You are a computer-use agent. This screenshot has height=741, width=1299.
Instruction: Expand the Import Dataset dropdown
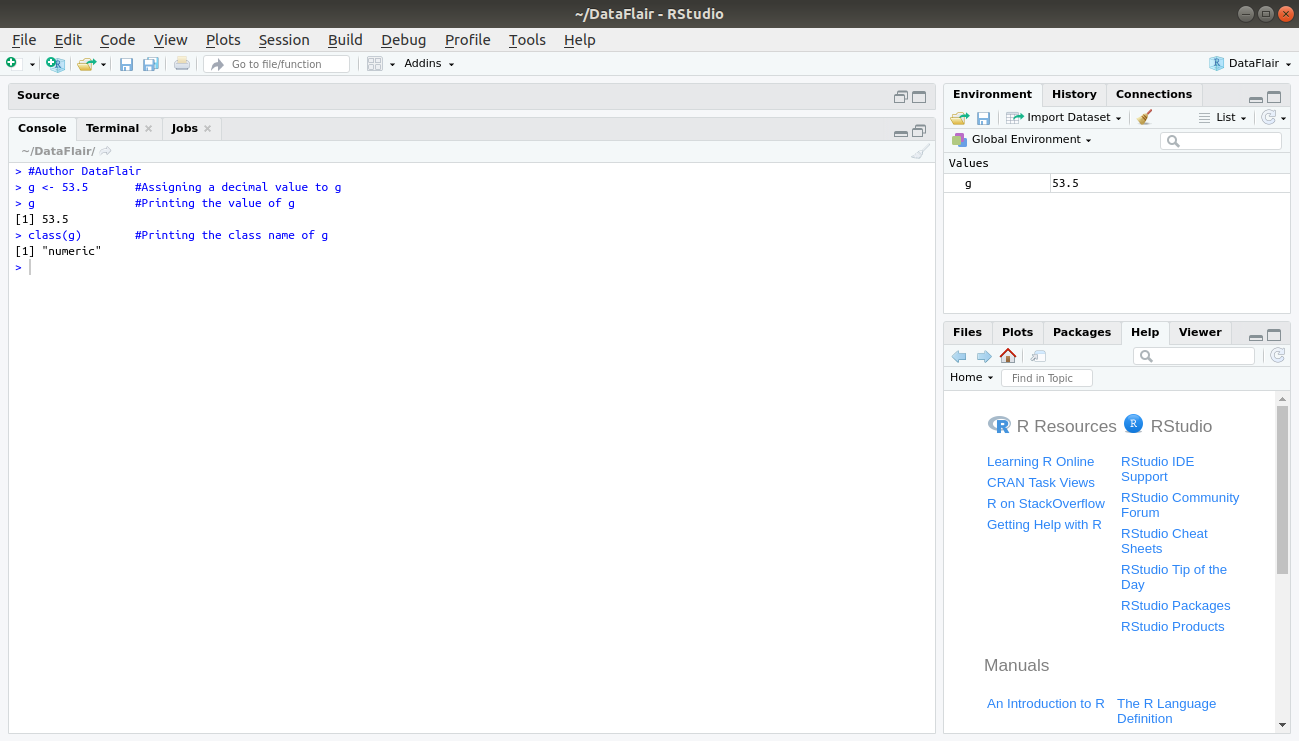click(x=1063, y=118)
